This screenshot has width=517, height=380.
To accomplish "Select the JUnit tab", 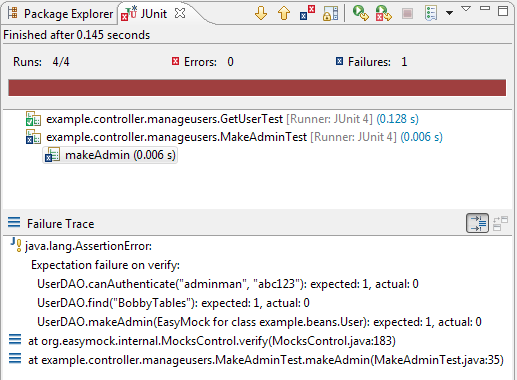I will (153, 14).
